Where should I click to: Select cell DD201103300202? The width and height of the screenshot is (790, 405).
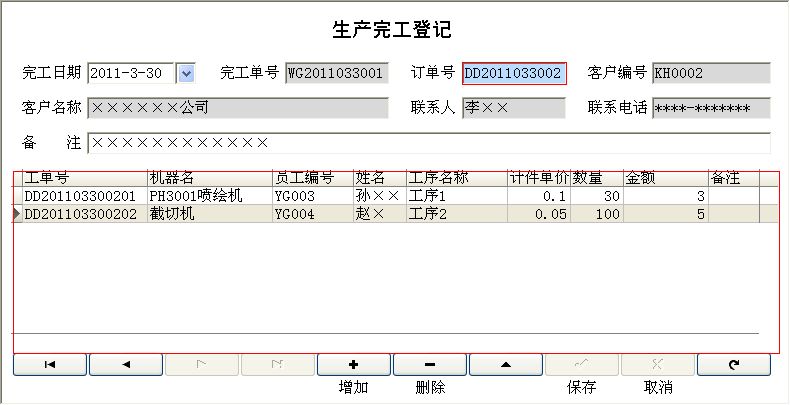click(x=85, y=214)
